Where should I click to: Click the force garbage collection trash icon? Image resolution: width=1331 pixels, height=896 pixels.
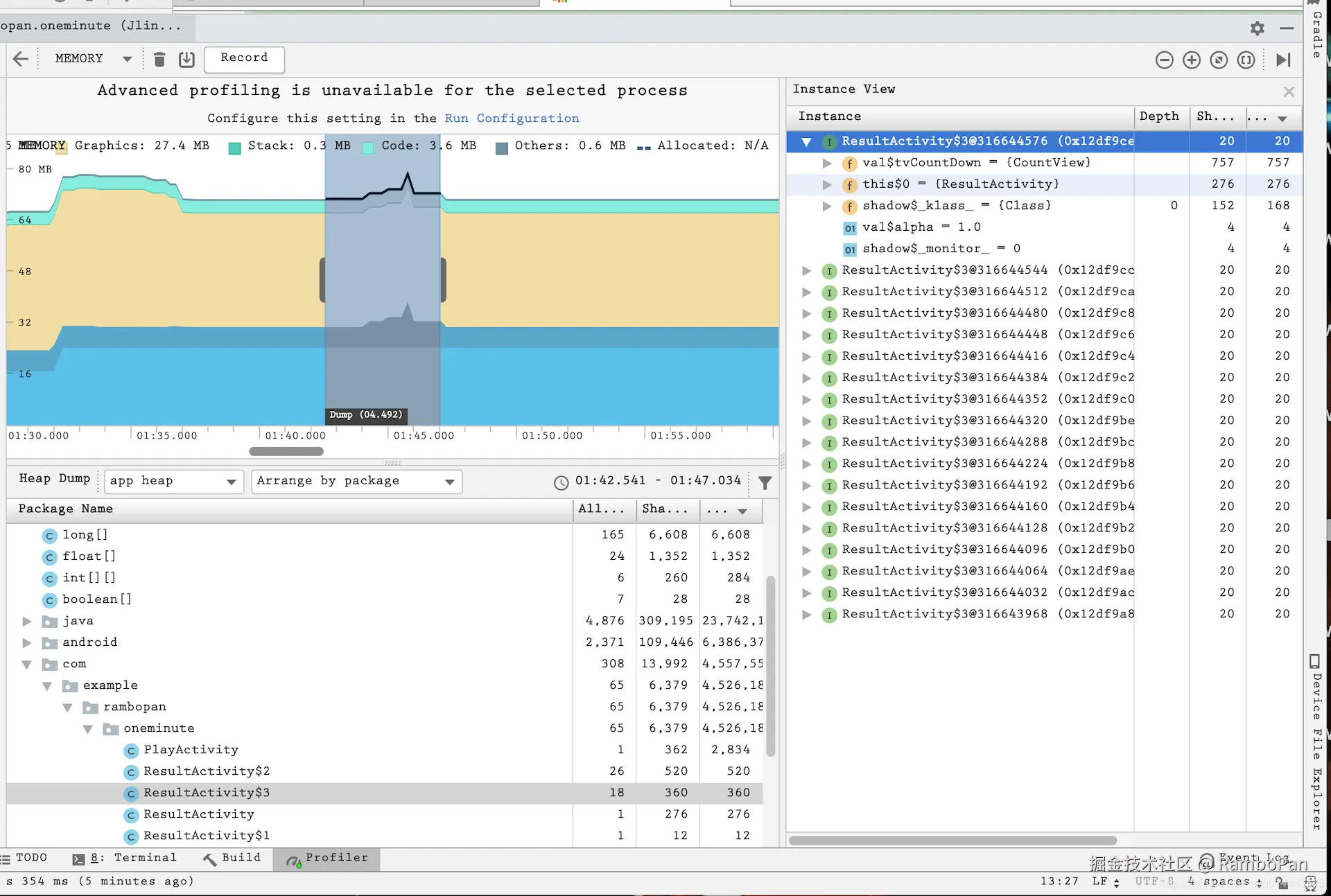(x=159, y=60)
